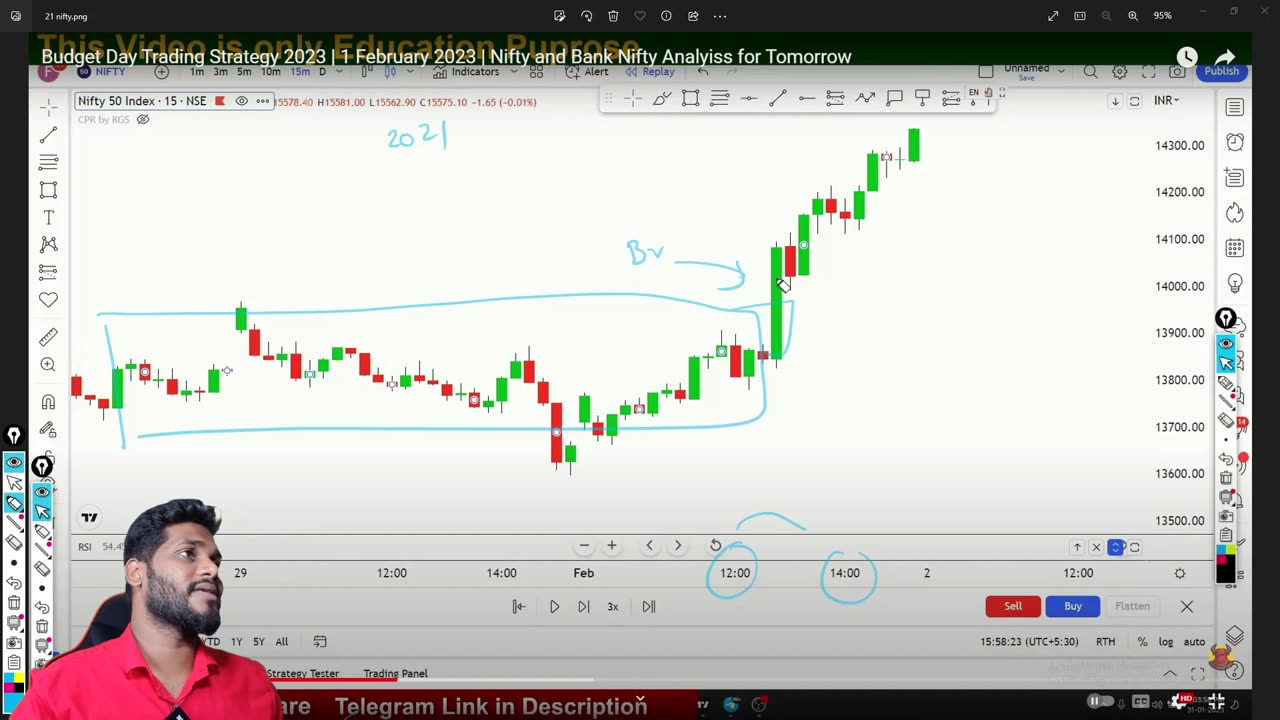Delete the 21 nifty.png image
Screen dimensions: 1280x720
click(x=613, y=16)
